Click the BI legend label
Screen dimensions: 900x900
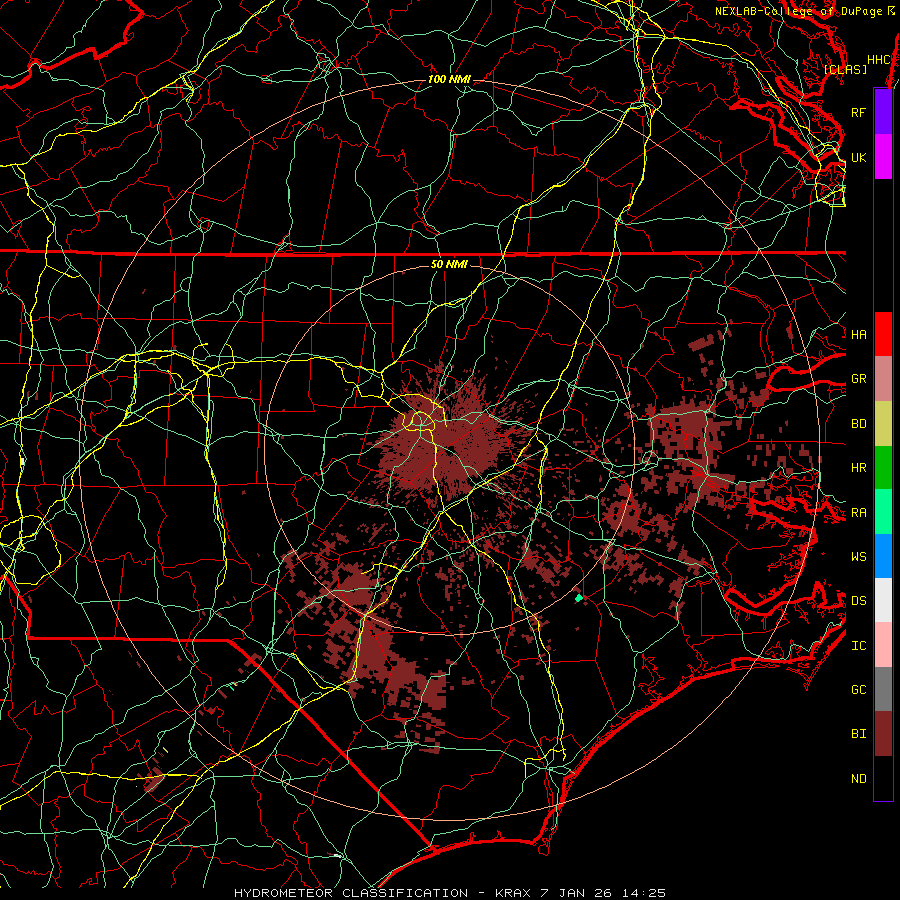(858, 734)
